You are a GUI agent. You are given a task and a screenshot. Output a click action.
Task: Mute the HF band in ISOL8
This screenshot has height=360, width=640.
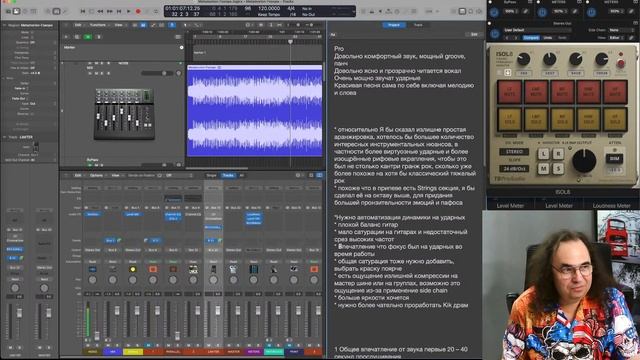click(615, 91)
